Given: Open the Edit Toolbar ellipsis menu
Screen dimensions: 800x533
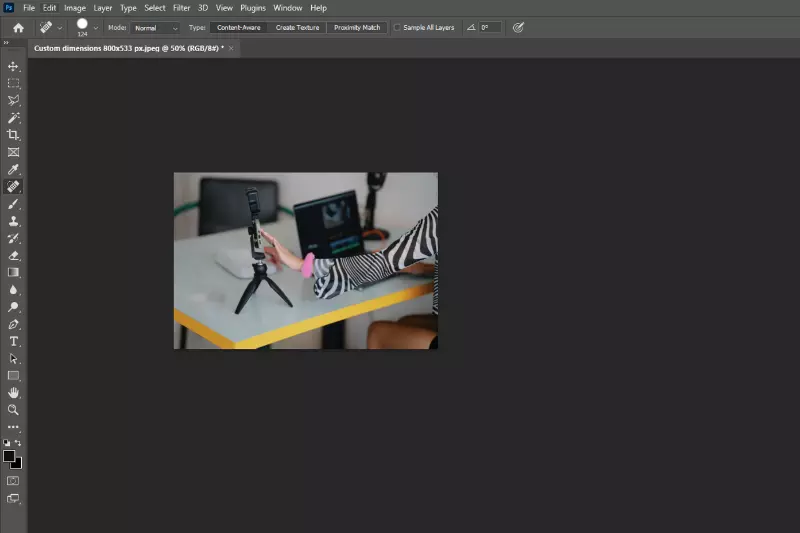Looking at the screenshot, I should tap(13, 427).
